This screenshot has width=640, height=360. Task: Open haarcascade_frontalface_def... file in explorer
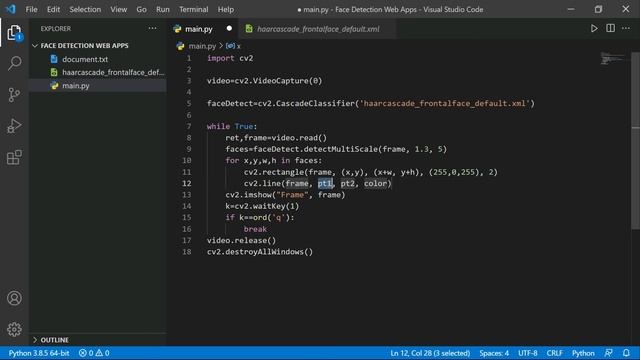(x=113, y=72)
